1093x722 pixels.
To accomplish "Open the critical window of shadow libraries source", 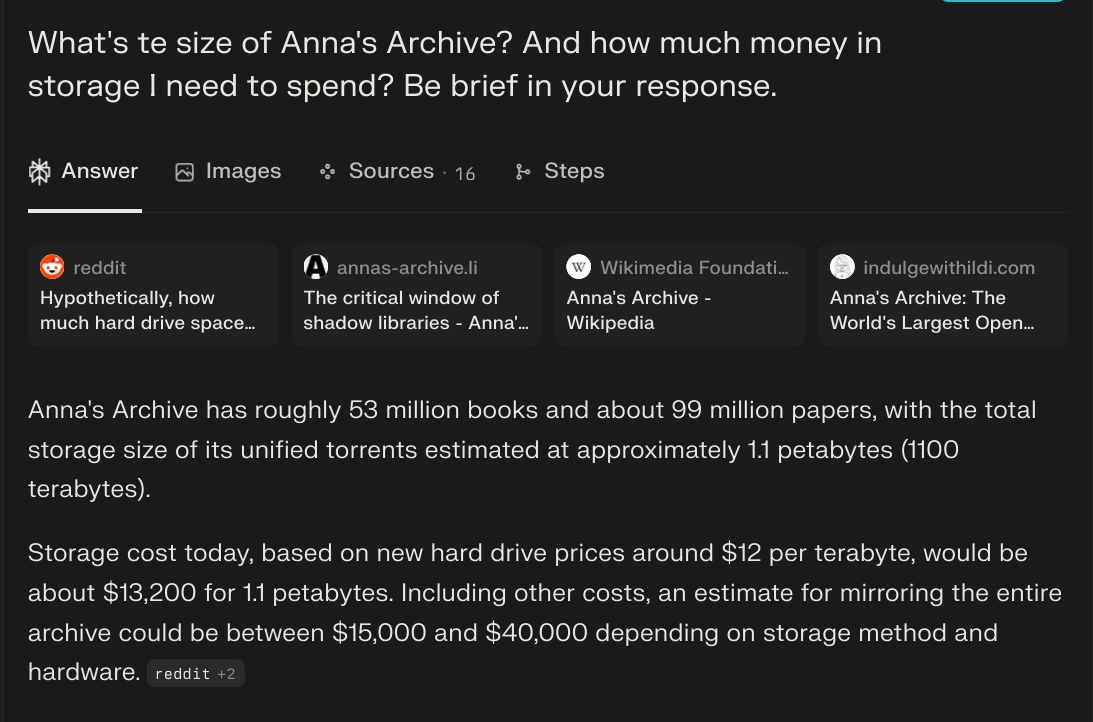I will coord(416,295).
